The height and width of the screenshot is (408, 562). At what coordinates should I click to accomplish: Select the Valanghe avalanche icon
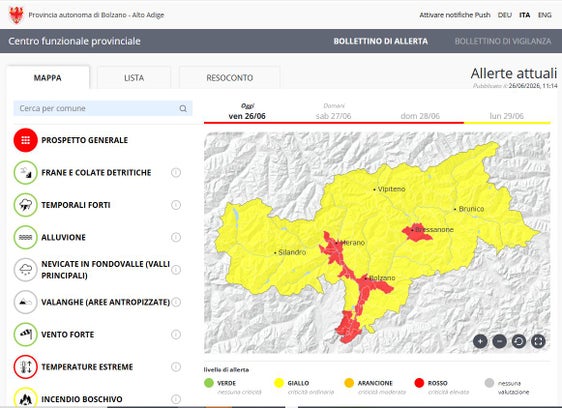(x=25, y=302)
